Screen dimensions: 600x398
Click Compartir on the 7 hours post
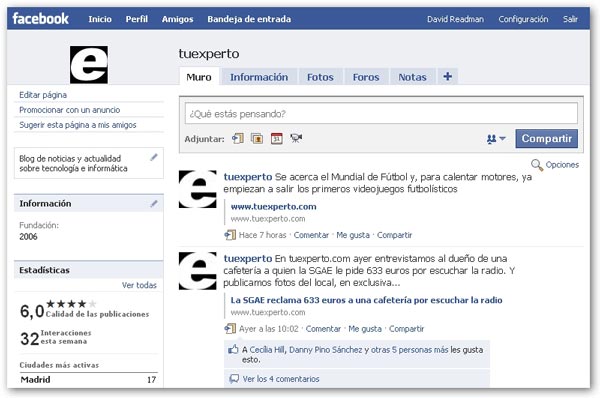[x=395, y=235]
